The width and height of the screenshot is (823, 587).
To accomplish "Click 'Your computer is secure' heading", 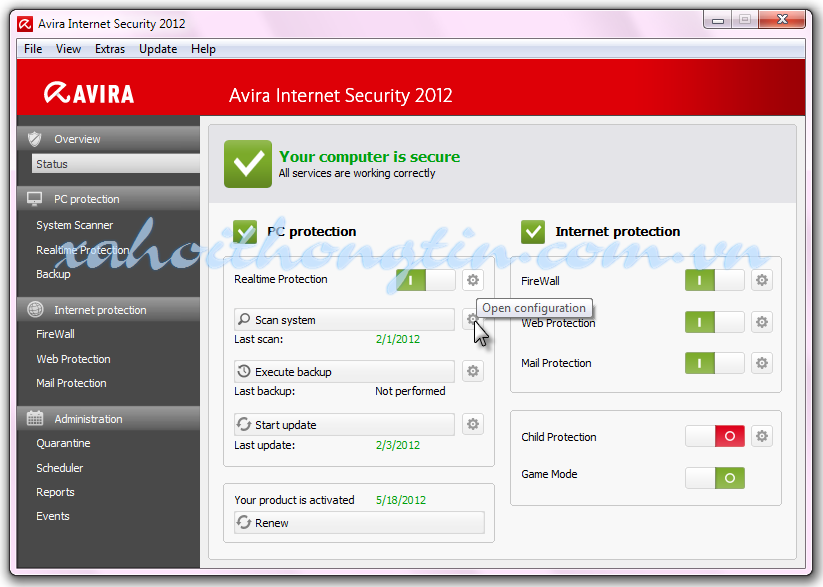I will (x=370, y=156).
